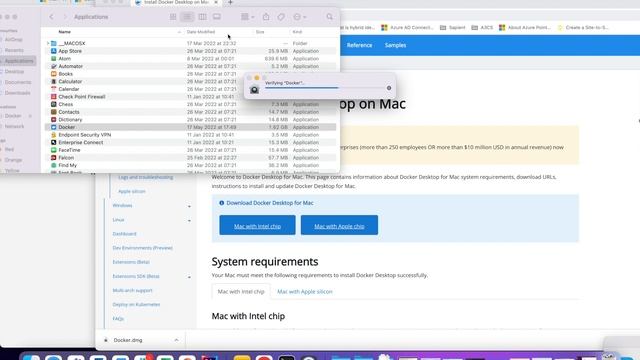Open the Docker.dmg download options chevron
Viewport: 640px width, 360px height.
click(x=176, y=340)
